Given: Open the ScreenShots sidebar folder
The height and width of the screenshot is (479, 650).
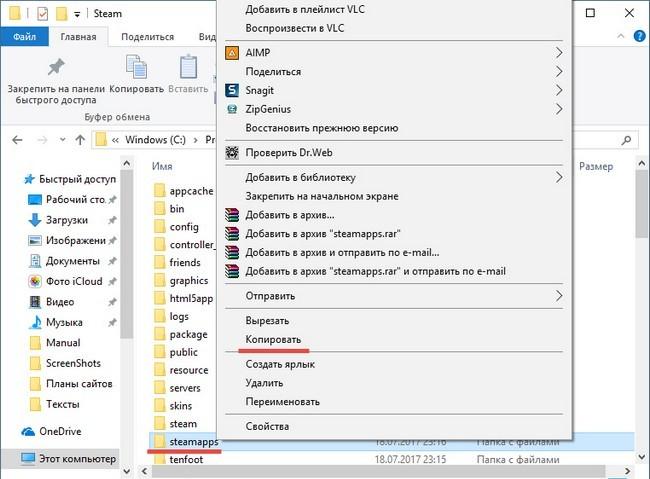Looking at the screenshot, I should (73, 363).
